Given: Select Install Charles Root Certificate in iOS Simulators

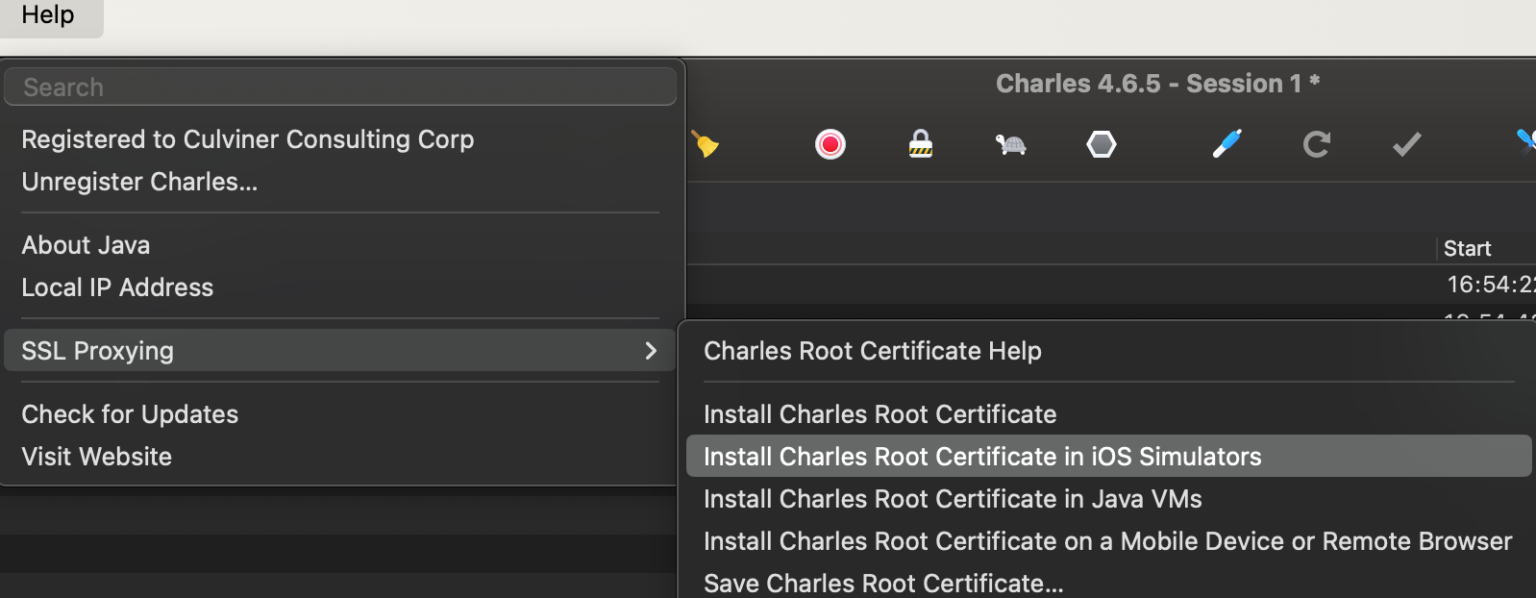Looking at the screenshot, I should click(x=982, y=457).
